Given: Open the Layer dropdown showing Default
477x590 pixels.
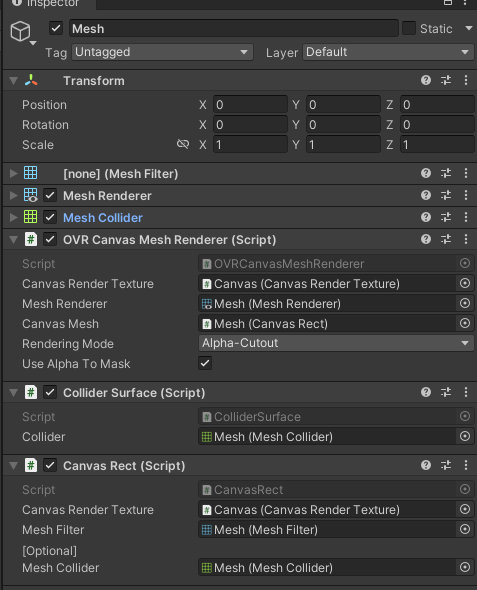Looking at the screenshot, I should pos(388,52).
